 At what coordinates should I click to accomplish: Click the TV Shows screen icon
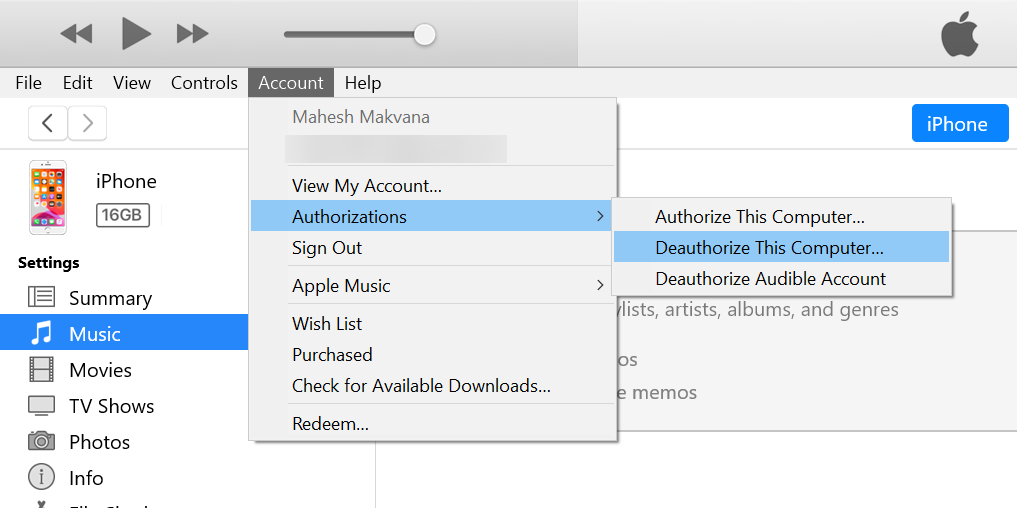pos(42,405)
